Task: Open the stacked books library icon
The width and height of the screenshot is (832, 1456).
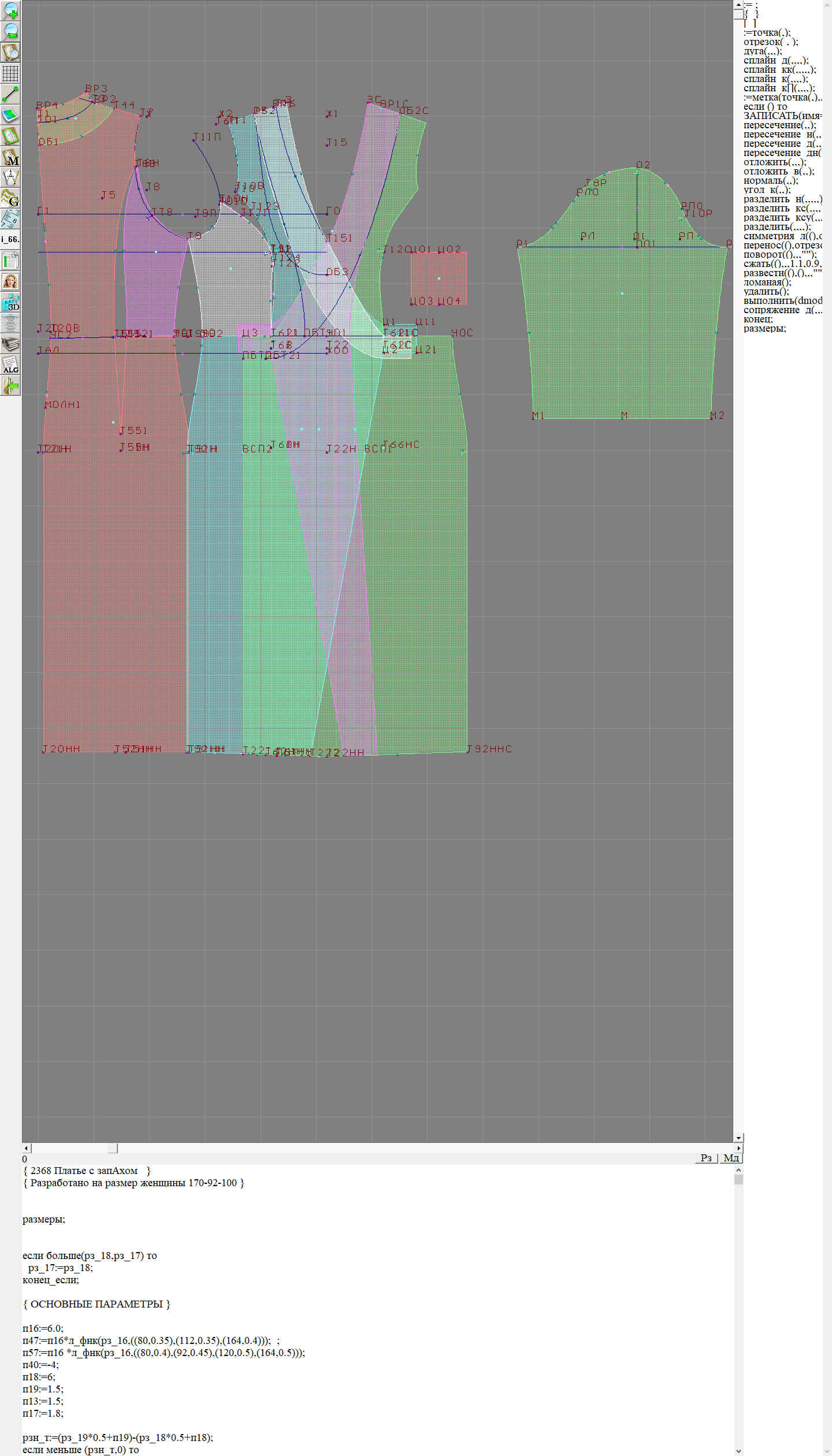Action: coord(10,344)
